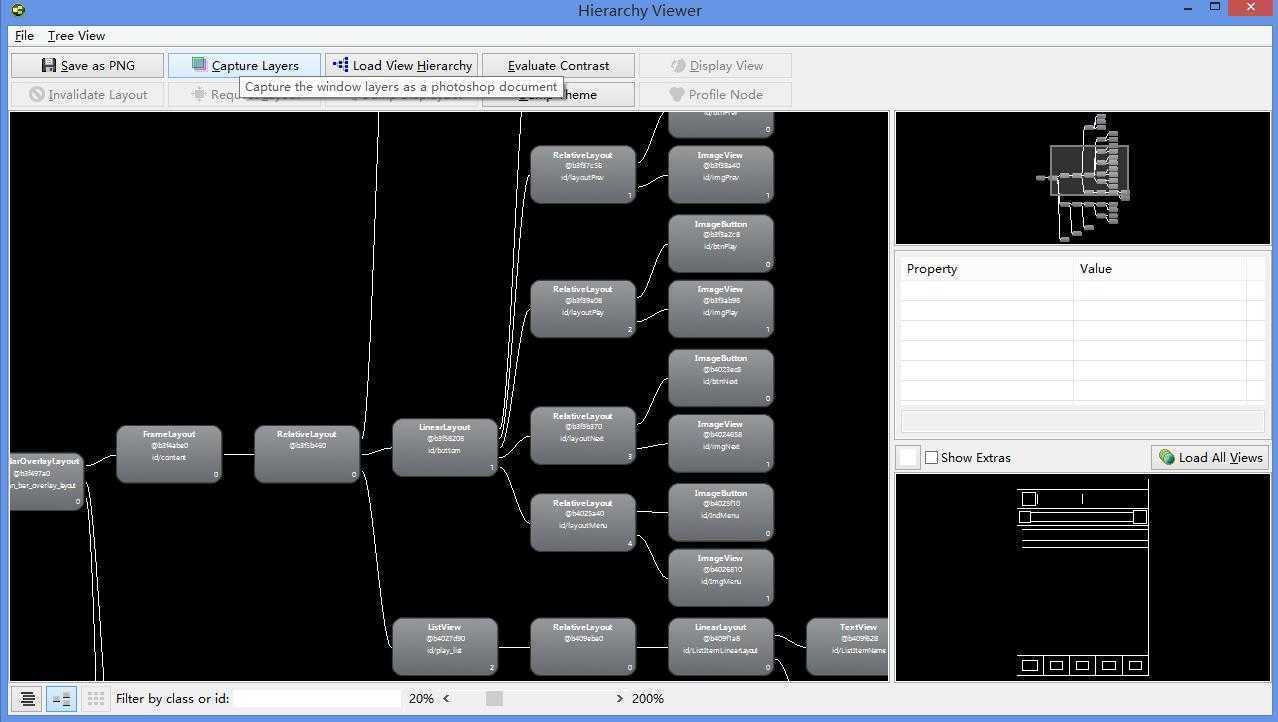Select the ImageView id/imgMenu node

[x=721, y=578]
